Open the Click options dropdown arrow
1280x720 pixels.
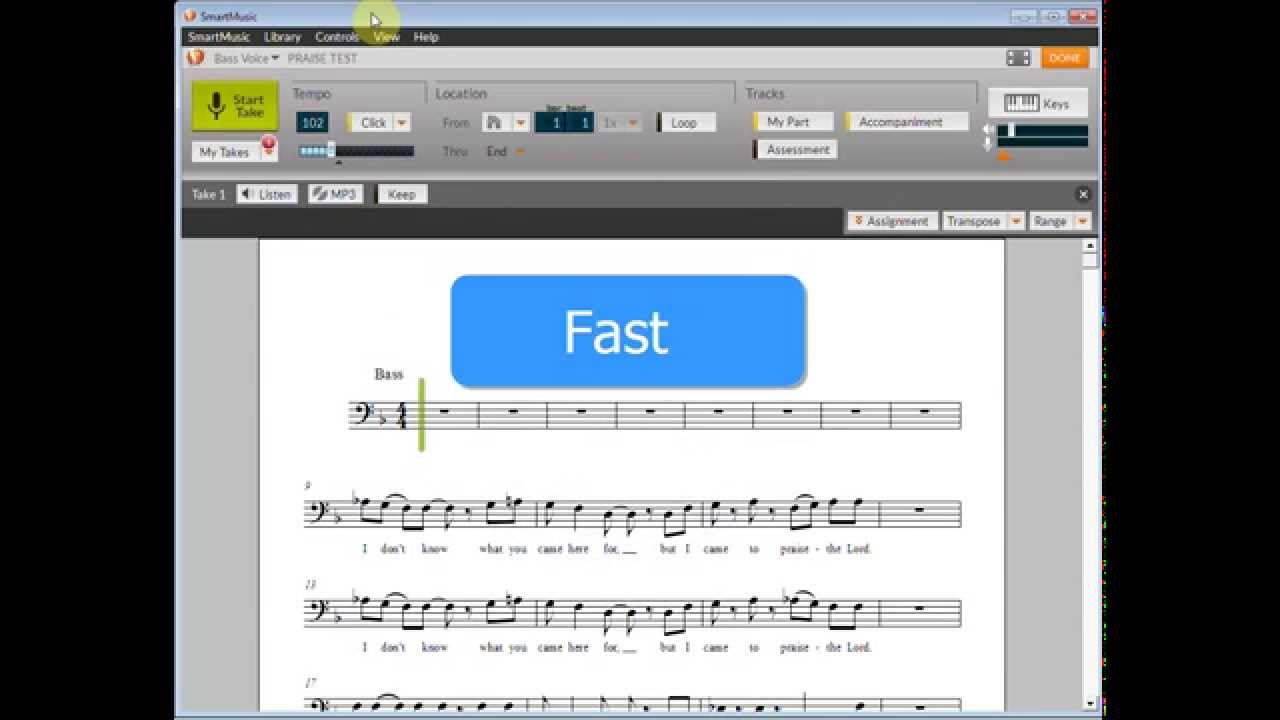coord(402,122)
